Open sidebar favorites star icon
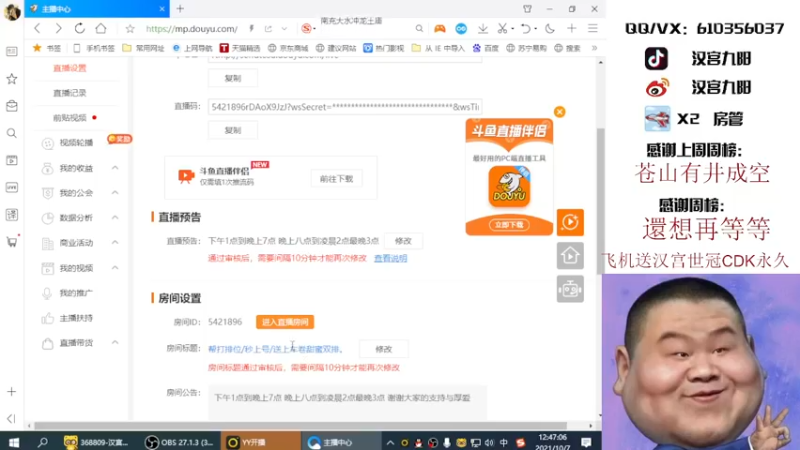800x450 pixels. click(11, 79)
